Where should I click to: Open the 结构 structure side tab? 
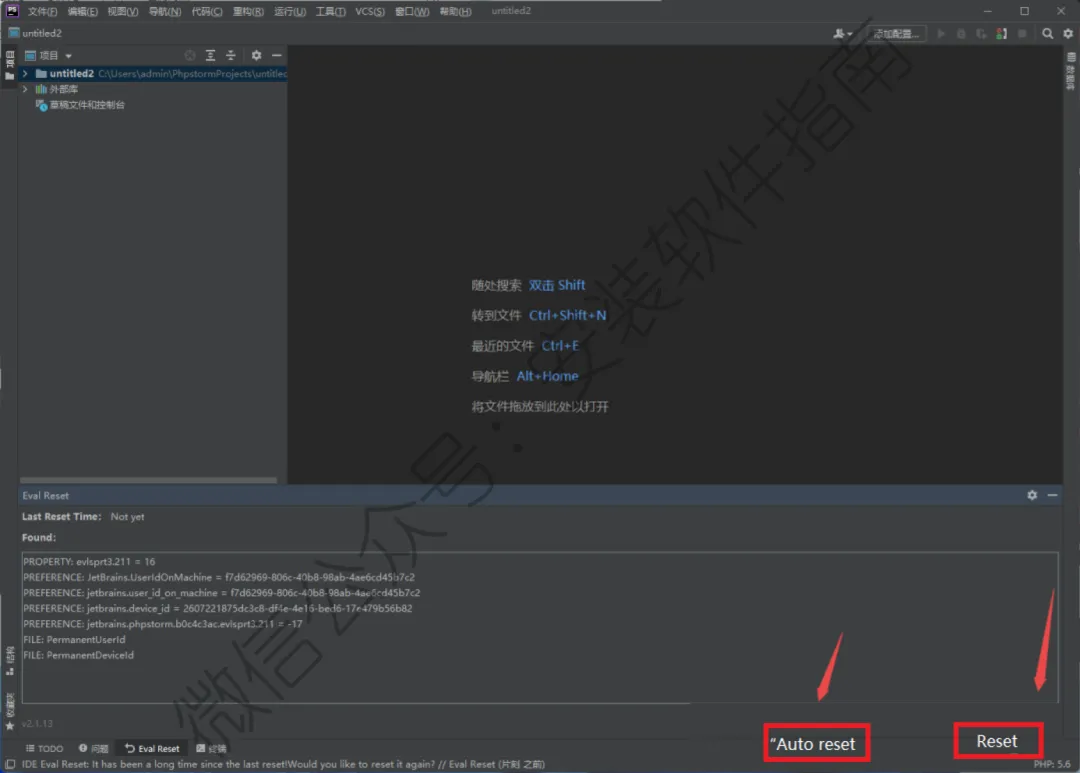click(x=10, y=660)
